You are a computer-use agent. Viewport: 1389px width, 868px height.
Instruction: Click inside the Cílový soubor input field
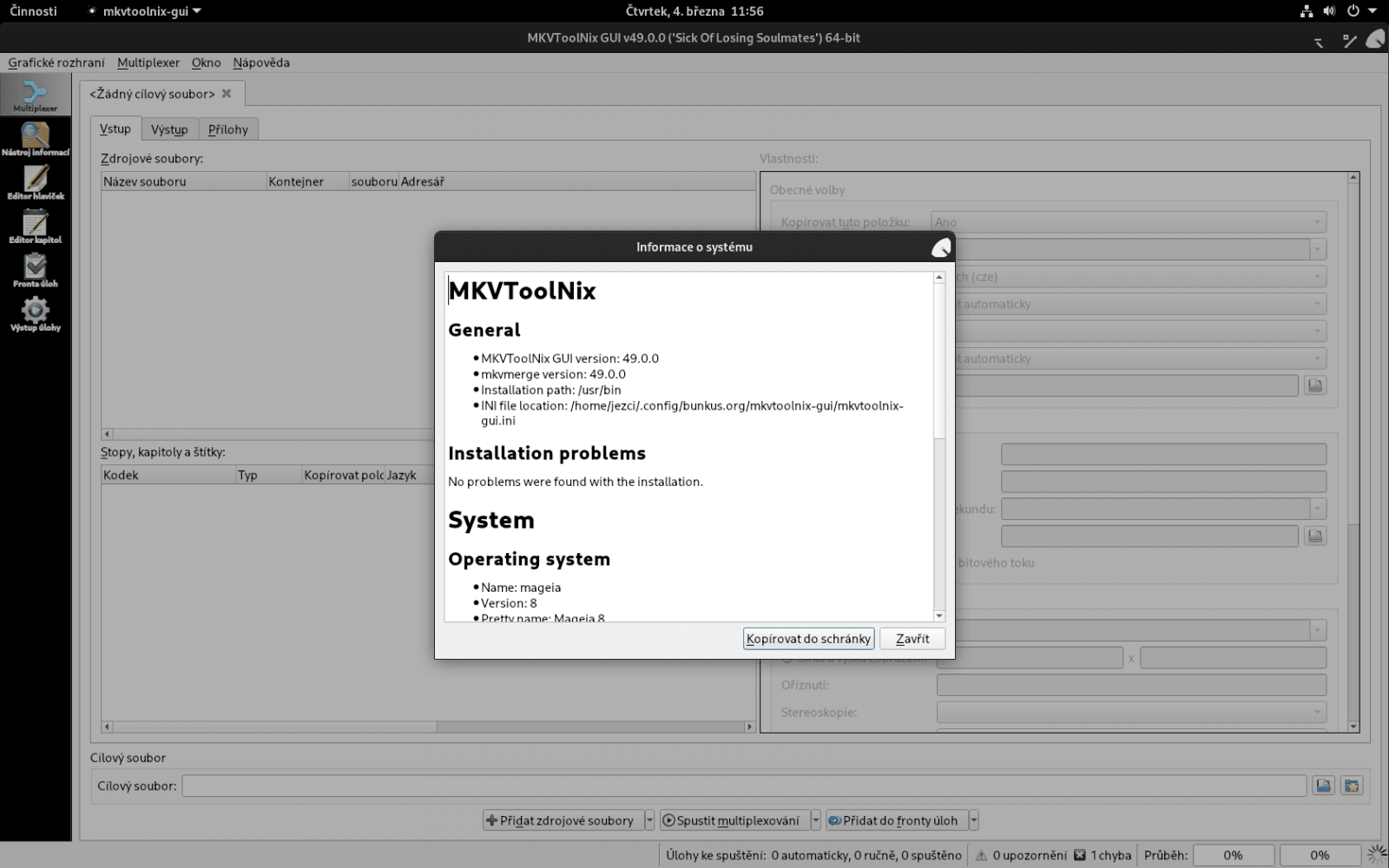tap(747, 786)
